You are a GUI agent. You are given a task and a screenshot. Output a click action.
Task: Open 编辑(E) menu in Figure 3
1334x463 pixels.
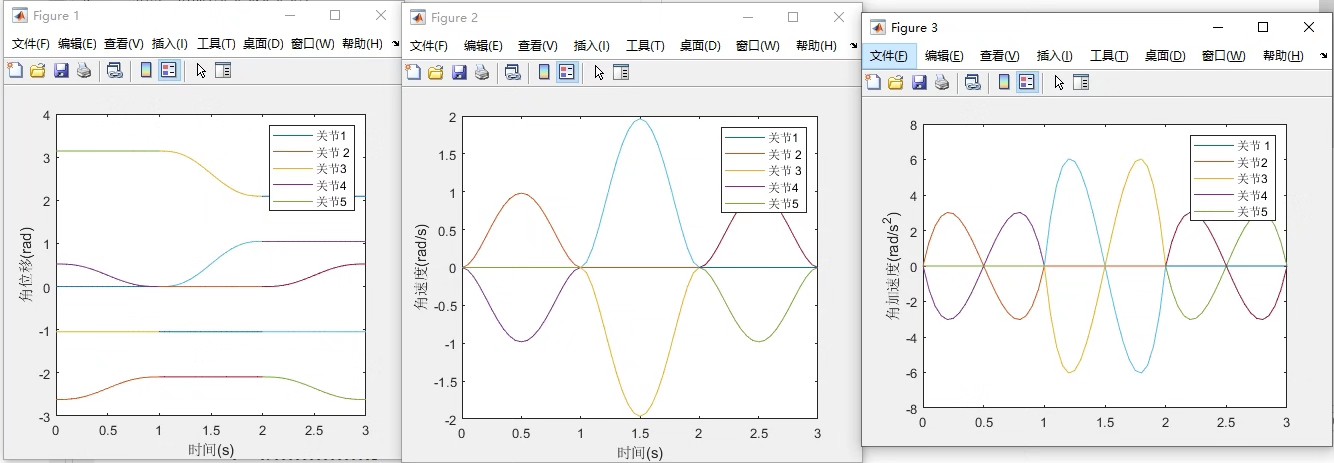(944, 56)
